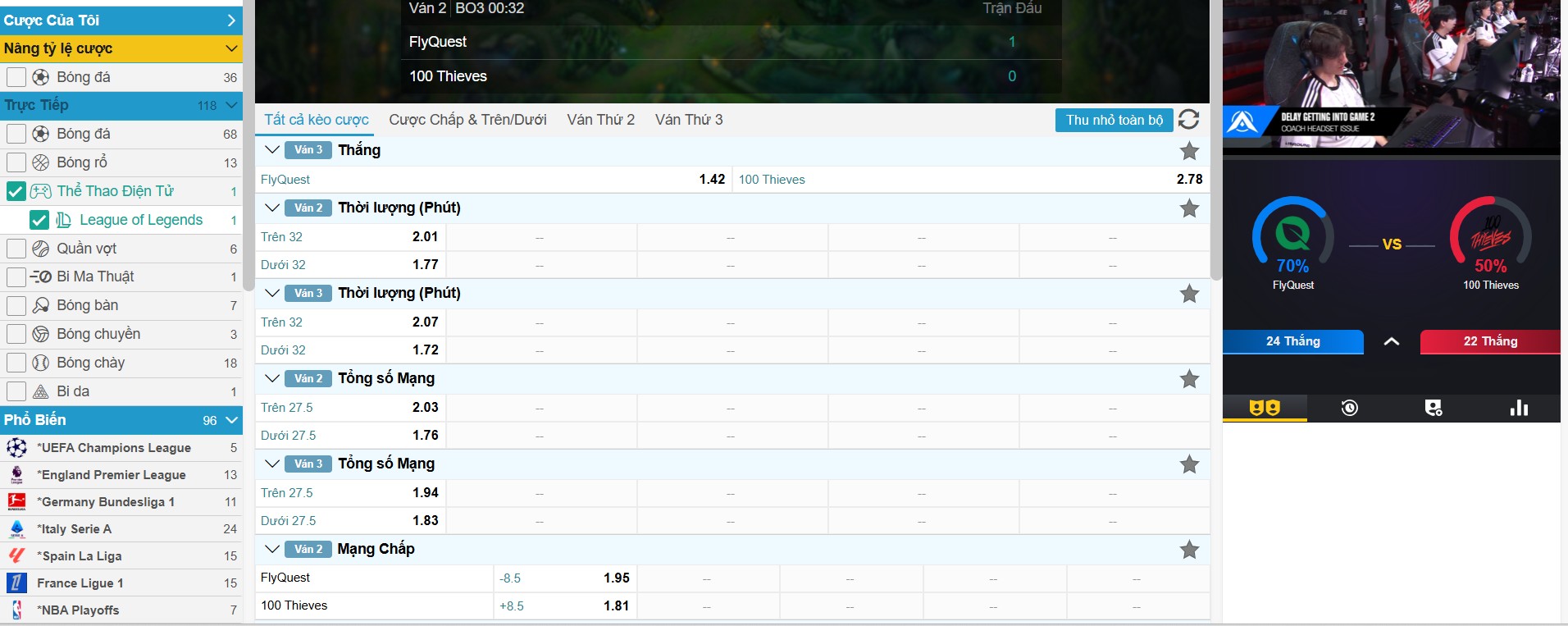
Task: Select the team masks icon tab
Action: (1264, 408)
